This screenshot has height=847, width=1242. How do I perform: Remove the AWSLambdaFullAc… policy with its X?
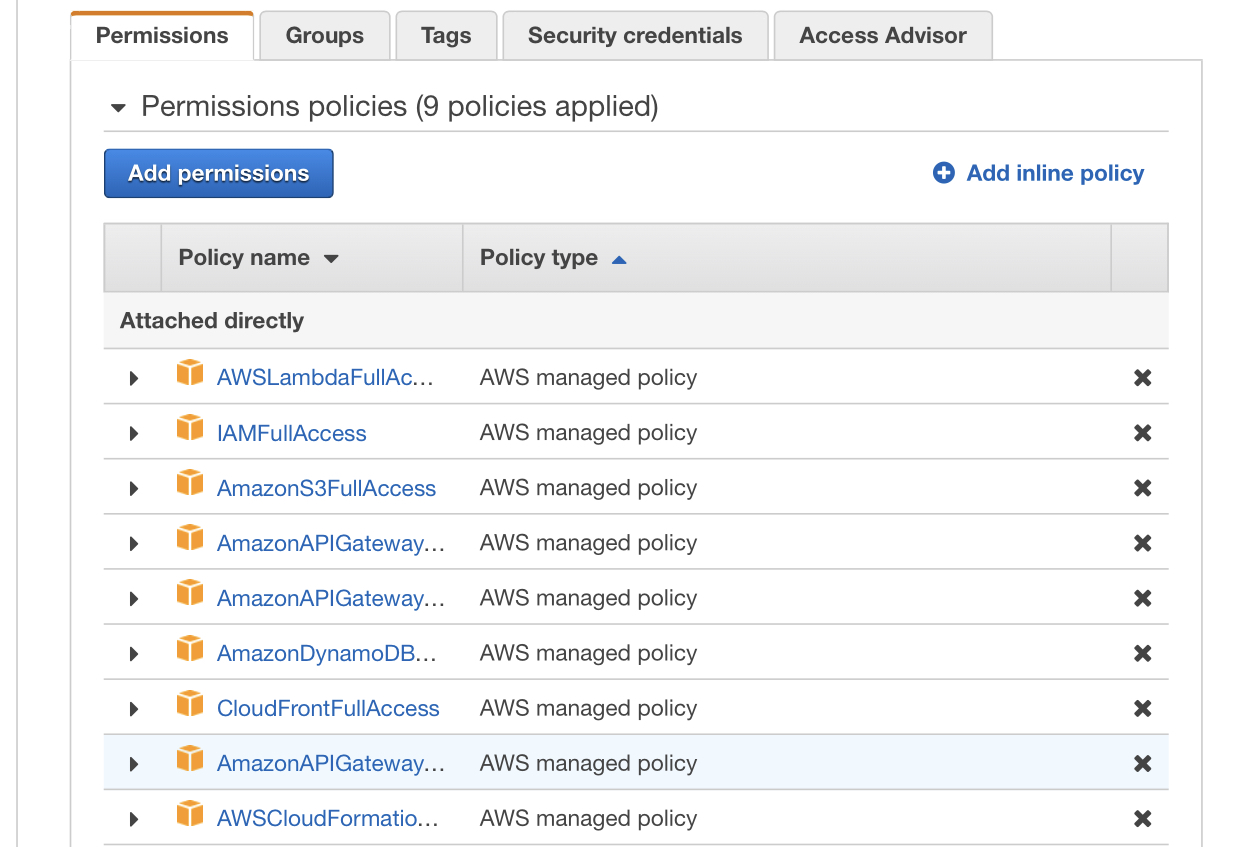coord(1142,378)
